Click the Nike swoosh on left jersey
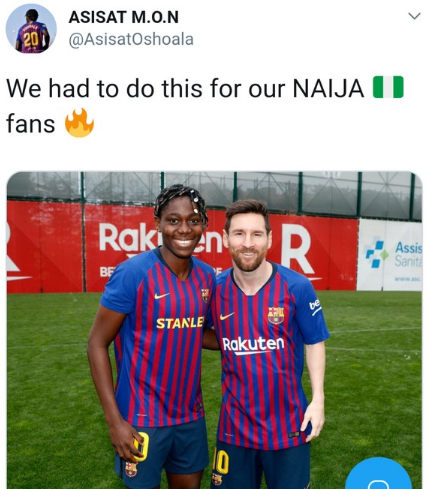The height and width of the screenshot is (489, 430). click(162, 295)
